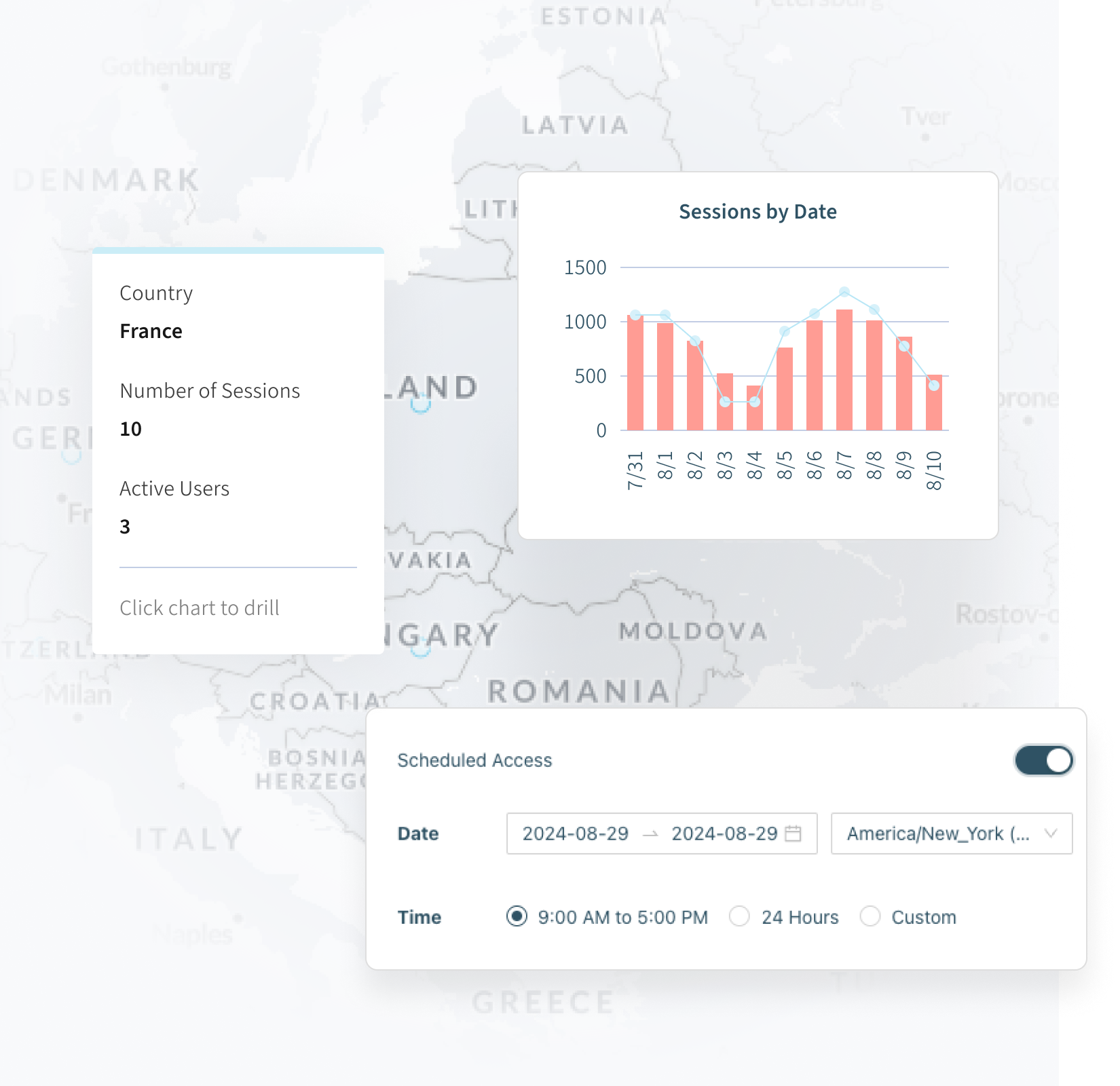Image resolution: width=1120 pixels, height=1086 pixels.
Task: Click the Time label in Scheduled Access
Action: (419, 917)
